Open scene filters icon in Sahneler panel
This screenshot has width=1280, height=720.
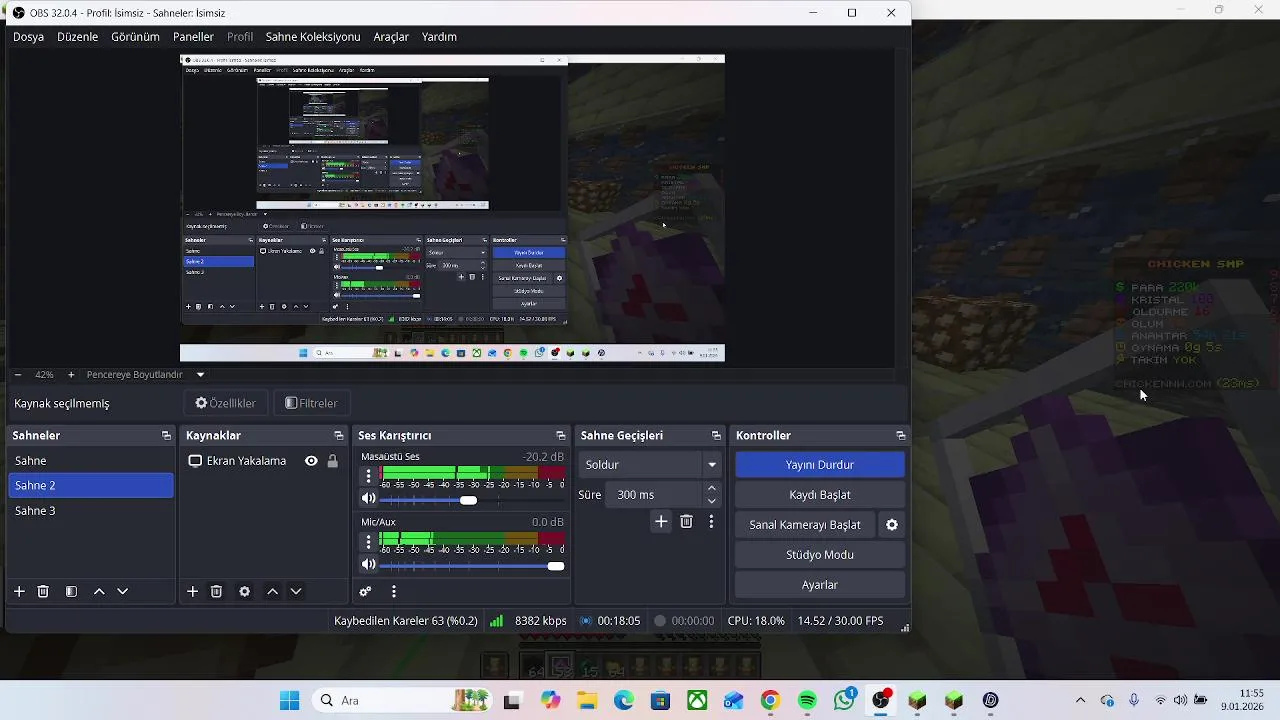[71, 592]
